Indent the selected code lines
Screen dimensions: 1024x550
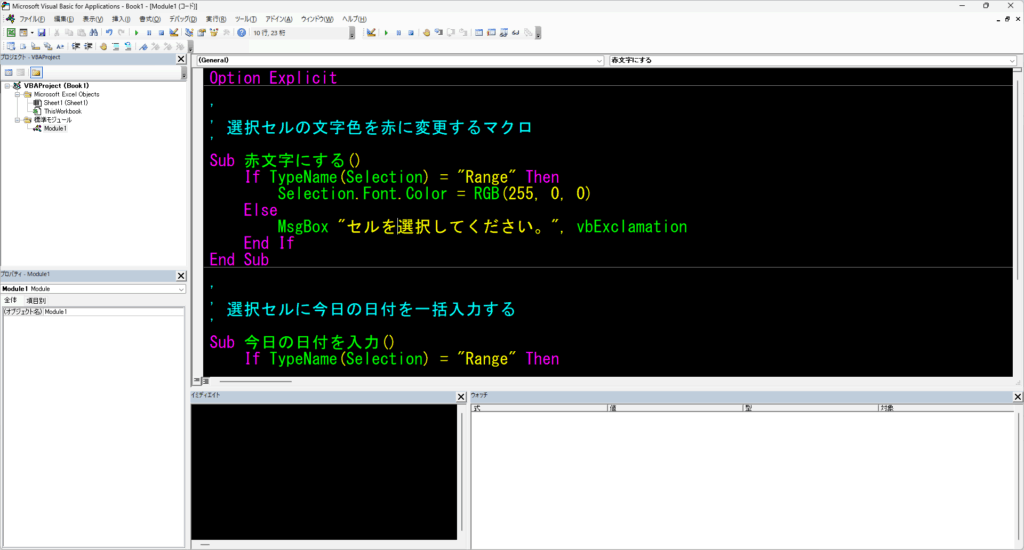[76, 46]
